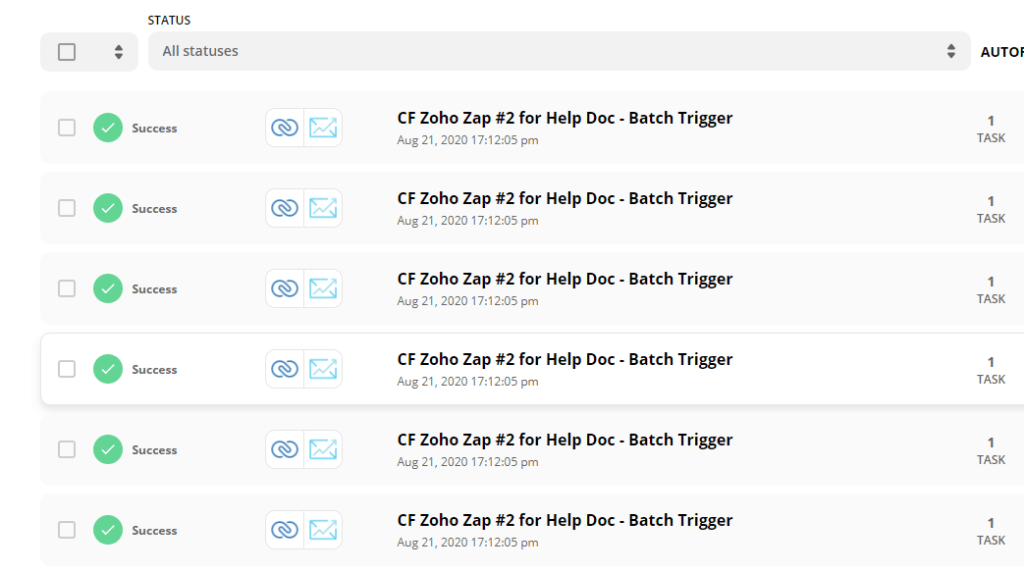Open fifth row's CF Zoho Zap title
Screen dimensions: 1024x572
coord(565,440)
